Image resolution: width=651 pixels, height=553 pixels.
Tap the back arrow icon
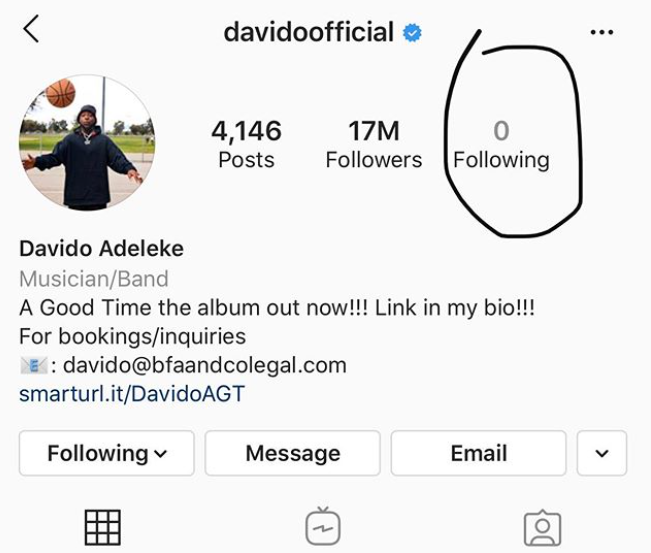[31, 29]
